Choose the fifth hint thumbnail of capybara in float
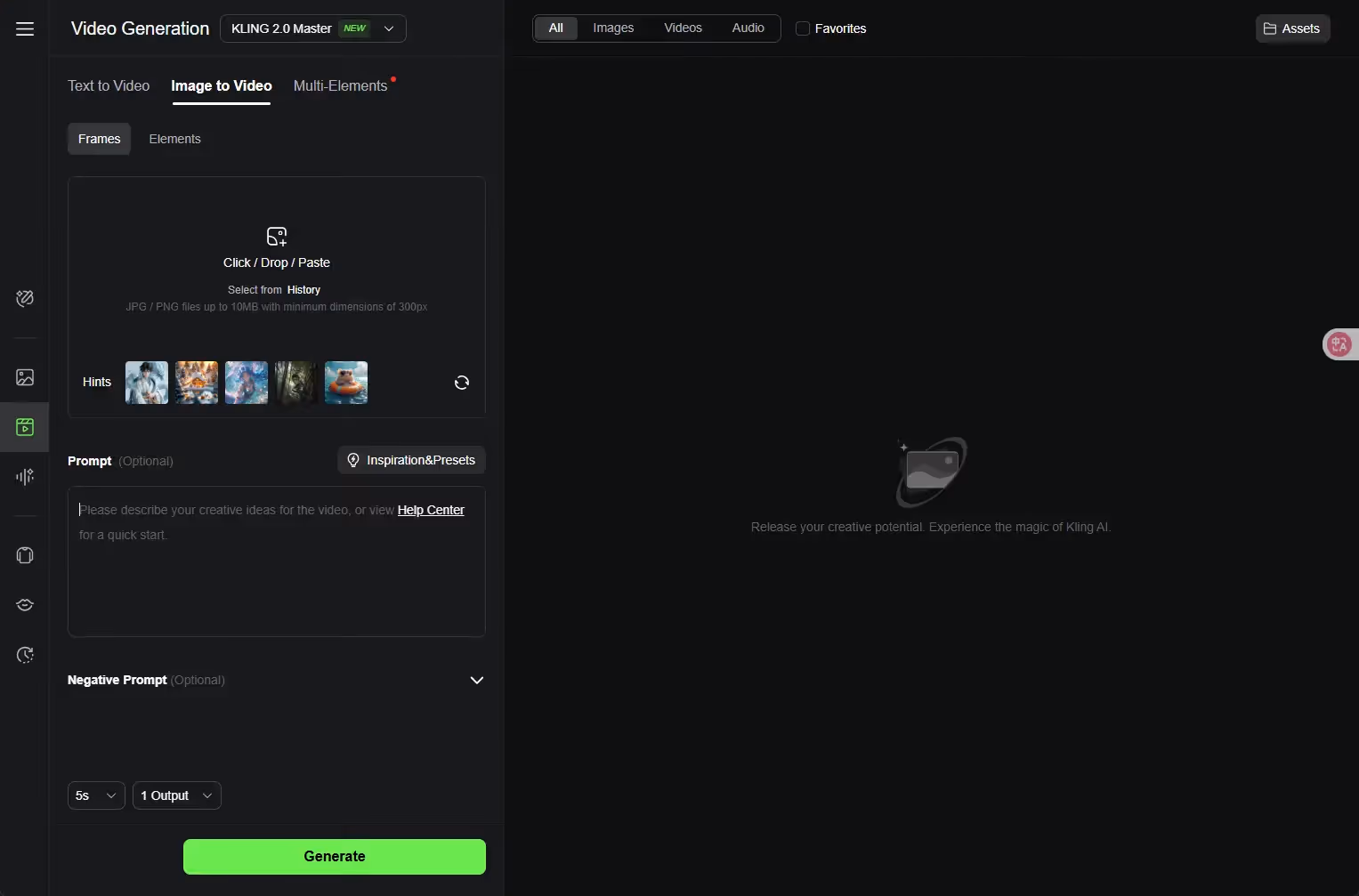The width and height of the screenshot is (1359, 896). click(x=346, y=383)
